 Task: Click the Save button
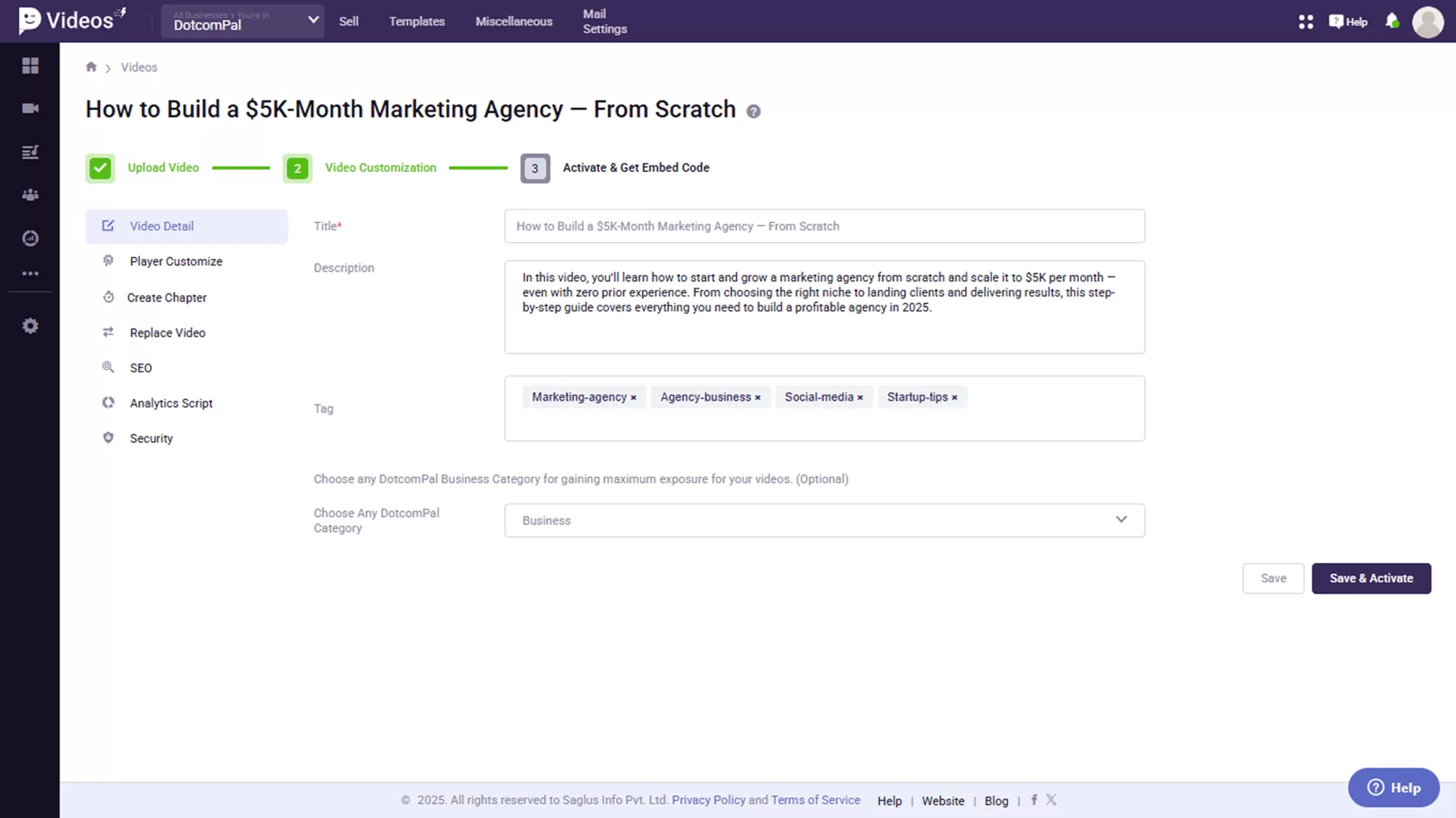1272,578
